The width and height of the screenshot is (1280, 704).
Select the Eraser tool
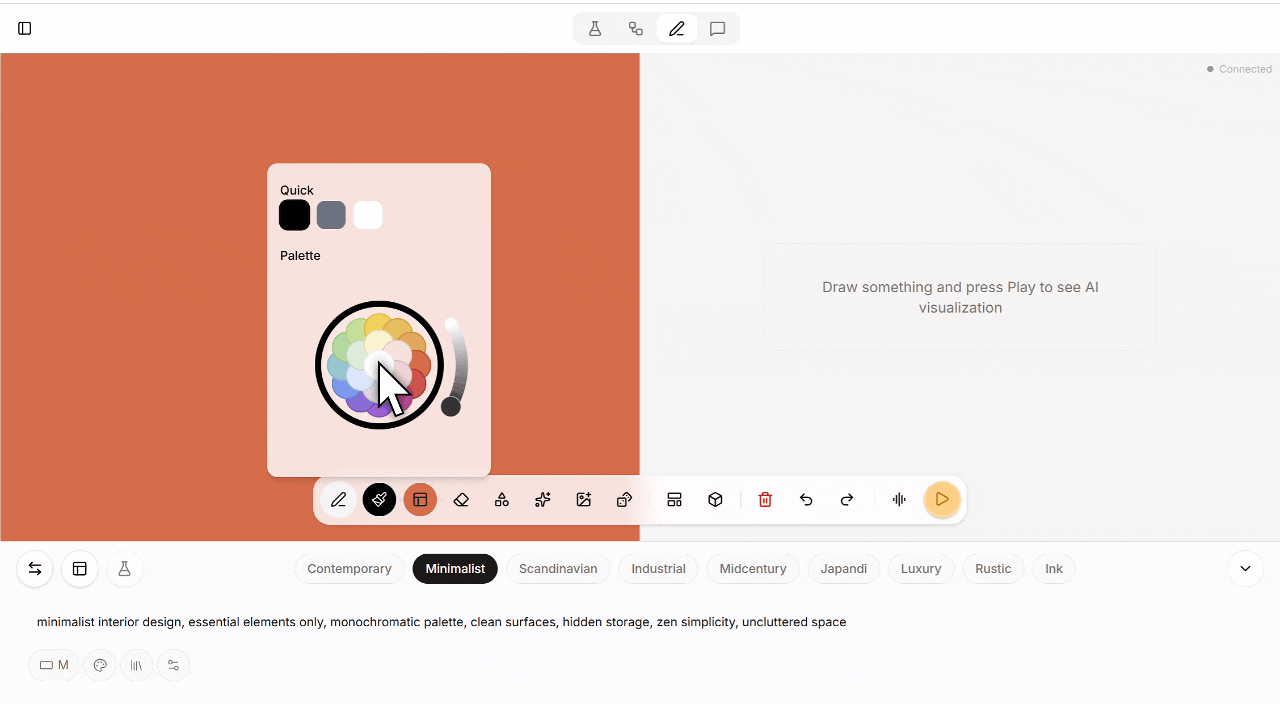[x=461, y=499]
